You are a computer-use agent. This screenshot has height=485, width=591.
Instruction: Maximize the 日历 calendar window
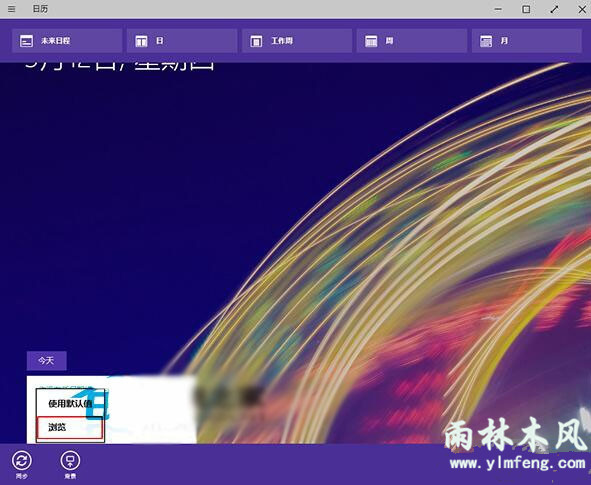point(526,9)
